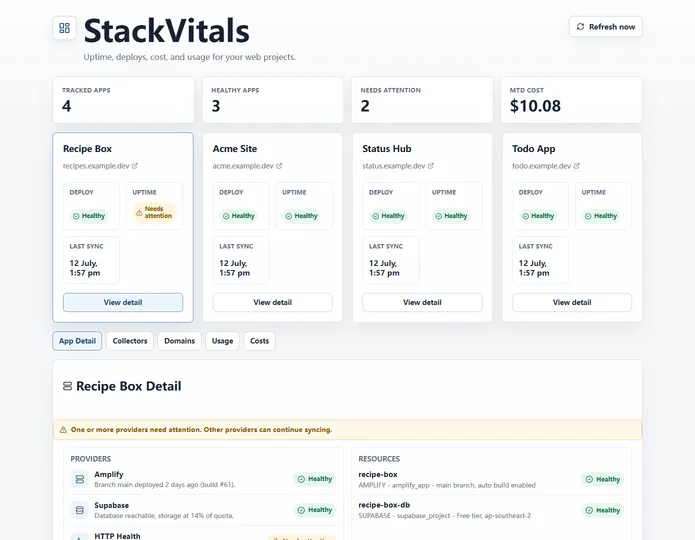
Task: Open the external link icon beside todo.example.dev
Action: tap(576, 166)
